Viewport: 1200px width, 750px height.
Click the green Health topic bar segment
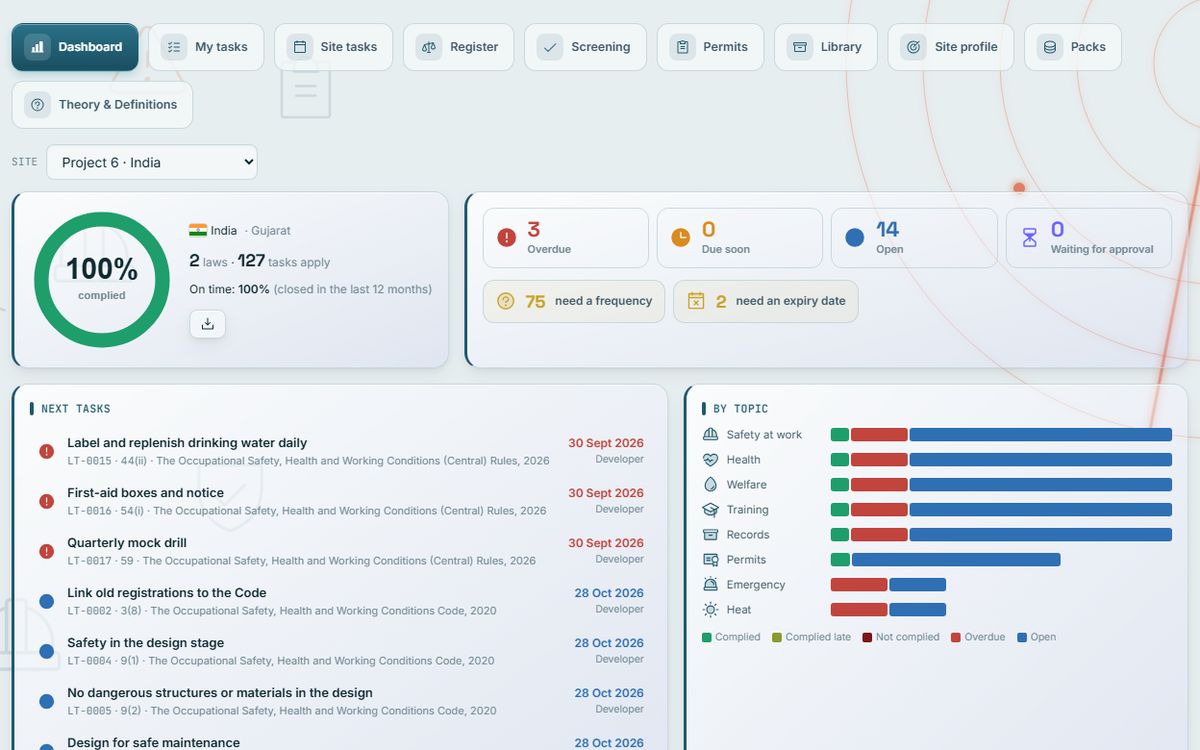coord(840,460)
